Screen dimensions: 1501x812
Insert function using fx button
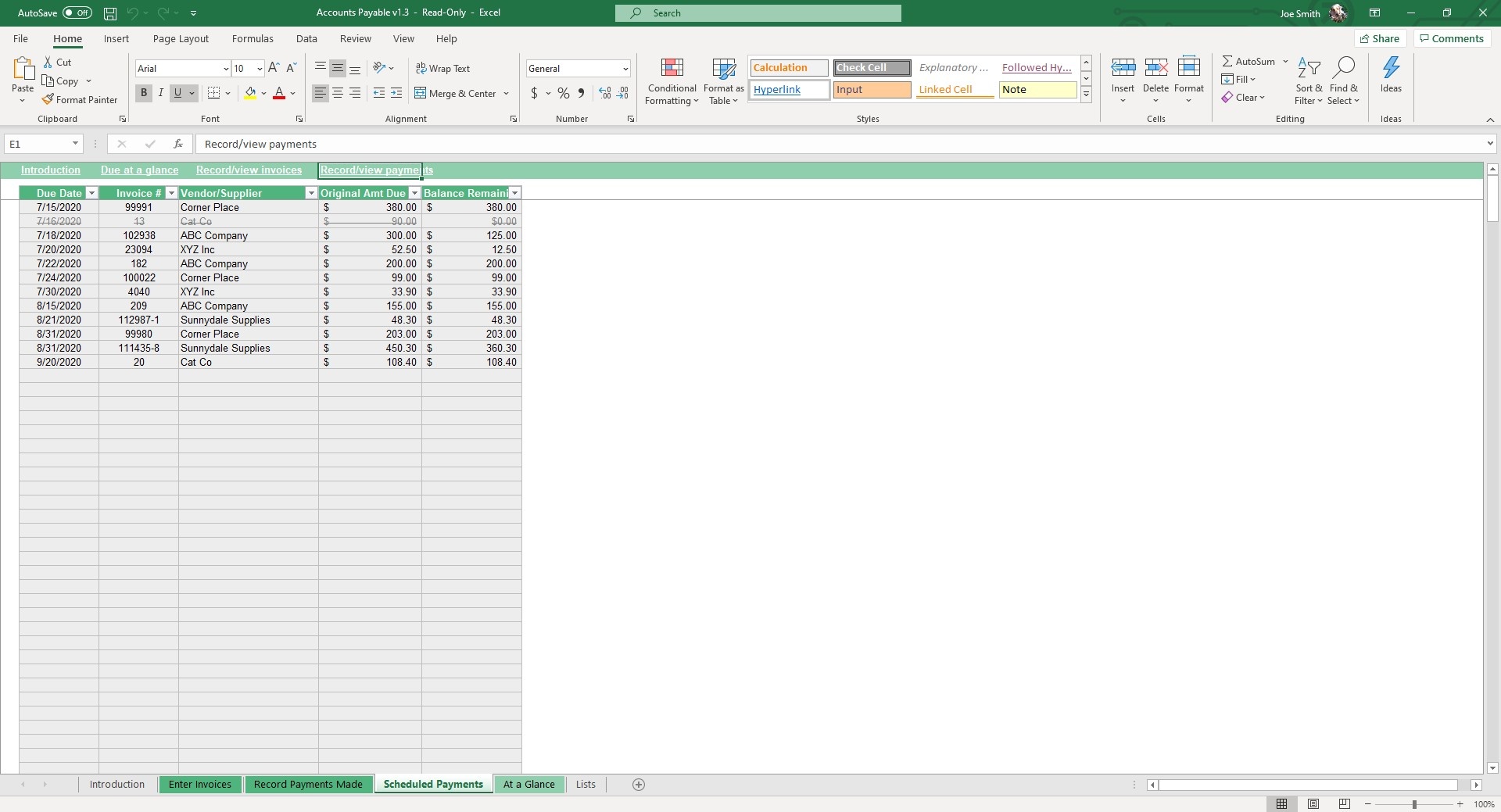(178, 144)
